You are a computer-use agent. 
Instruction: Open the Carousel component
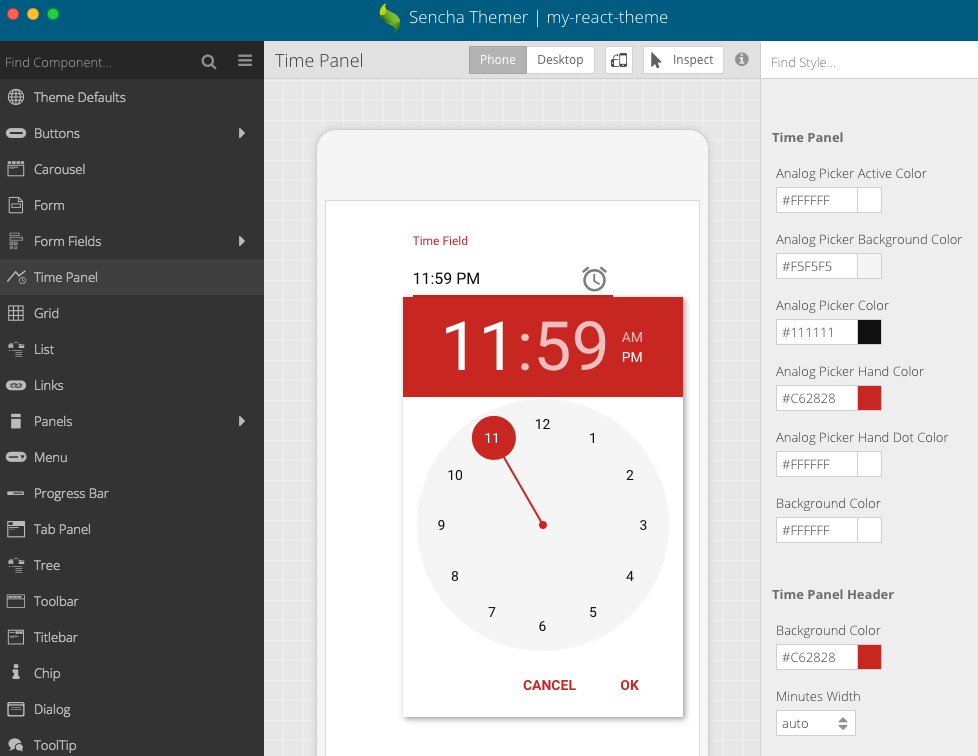click(132, 169)
